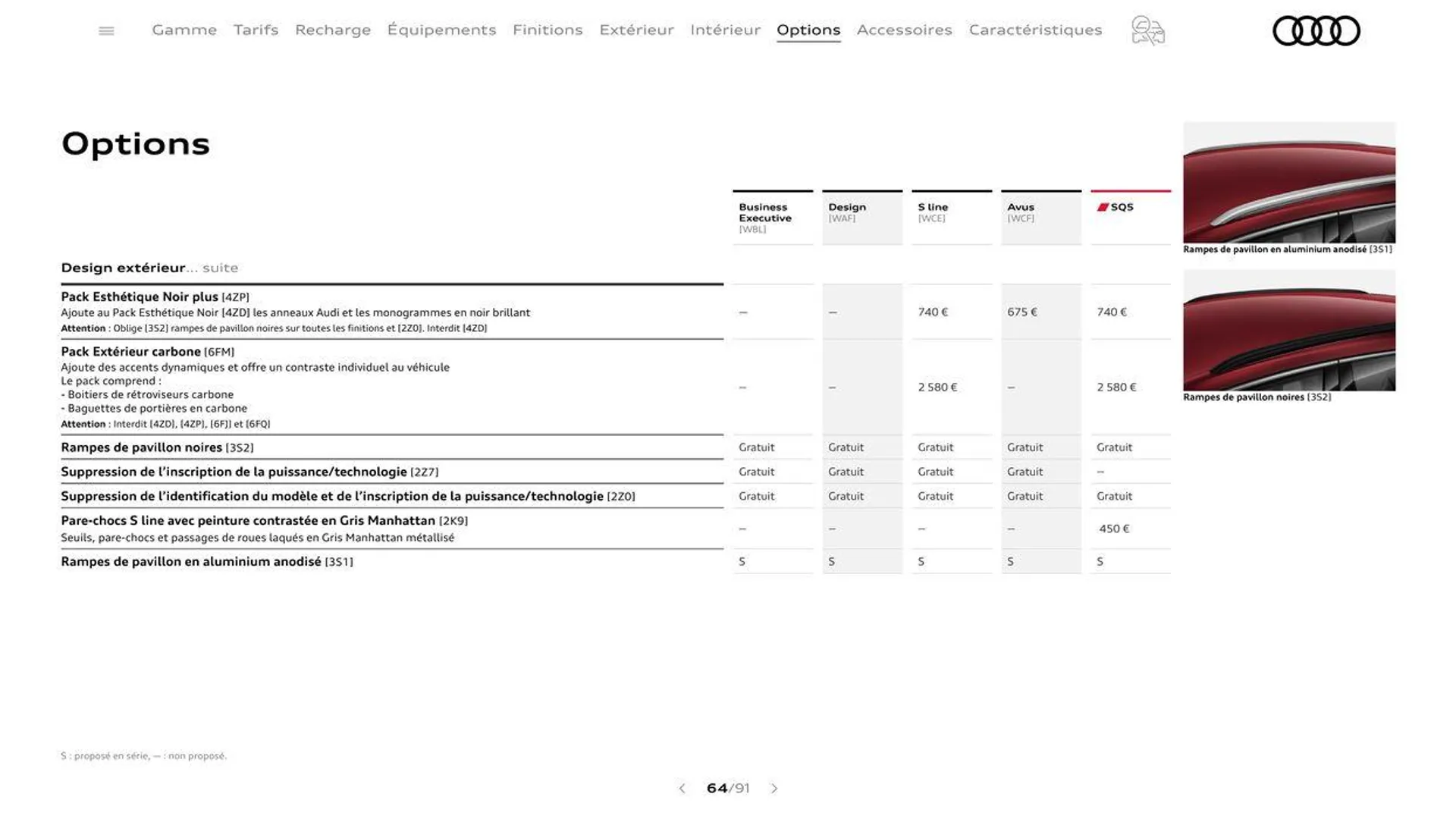Click the 450 € SQS price
This screenshot has height=819, width=1456.
[1114, 529]
